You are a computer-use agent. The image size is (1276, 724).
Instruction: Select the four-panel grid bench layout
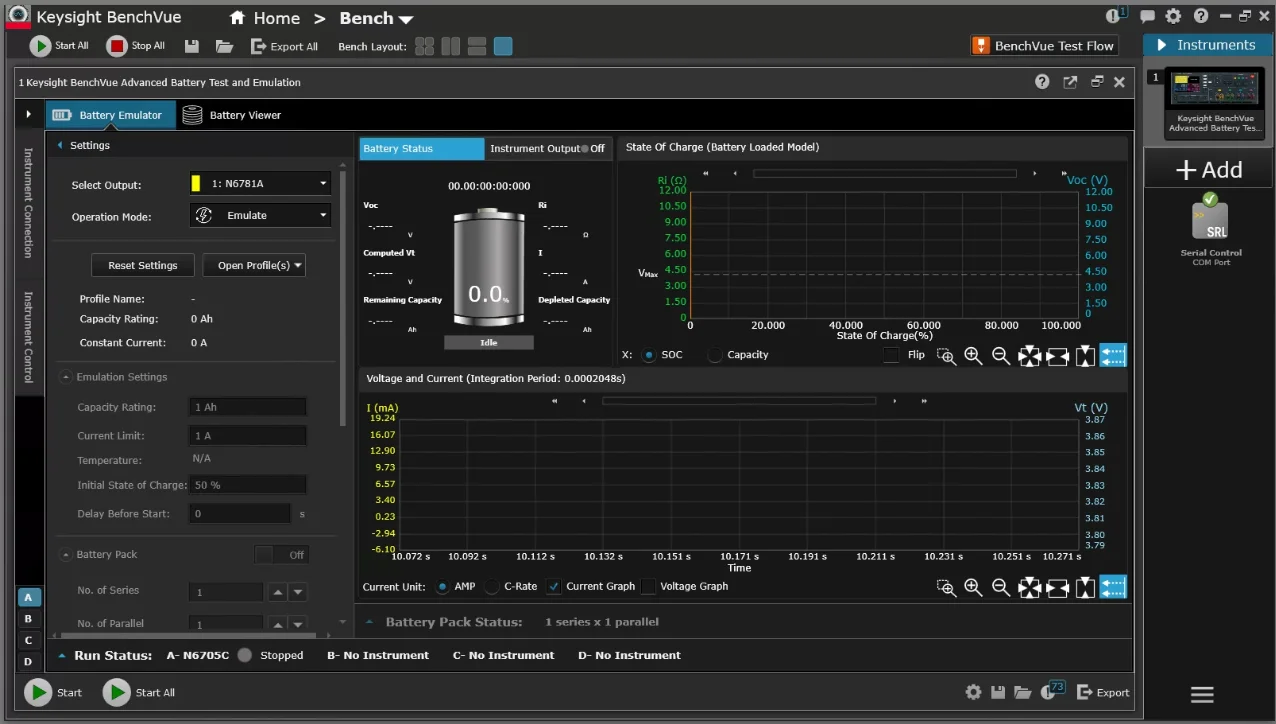pyautogui.click(x=424, y=46)
